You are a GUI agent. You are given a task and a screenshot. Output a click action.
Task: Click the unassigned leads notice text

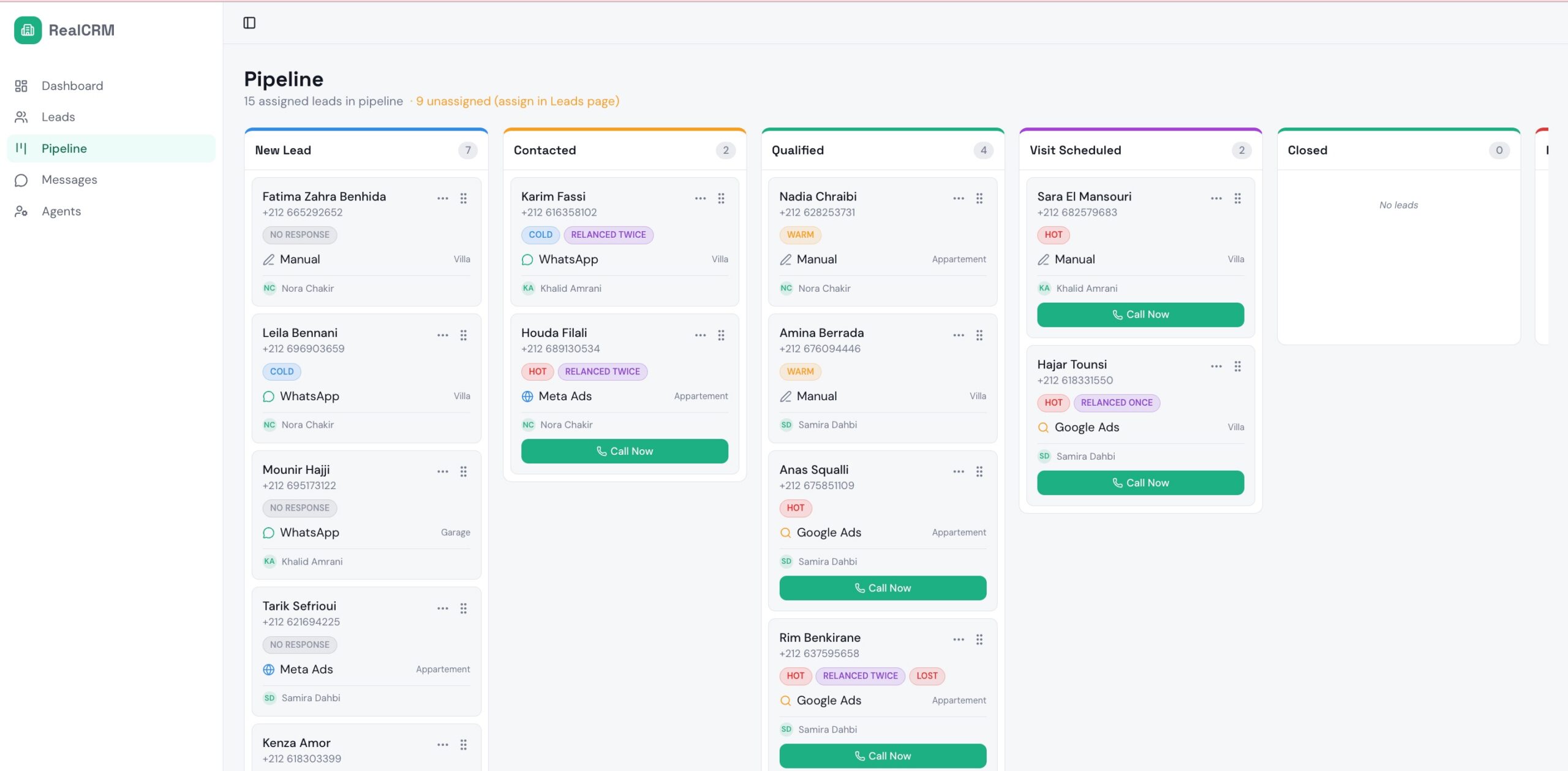[518, 101]
